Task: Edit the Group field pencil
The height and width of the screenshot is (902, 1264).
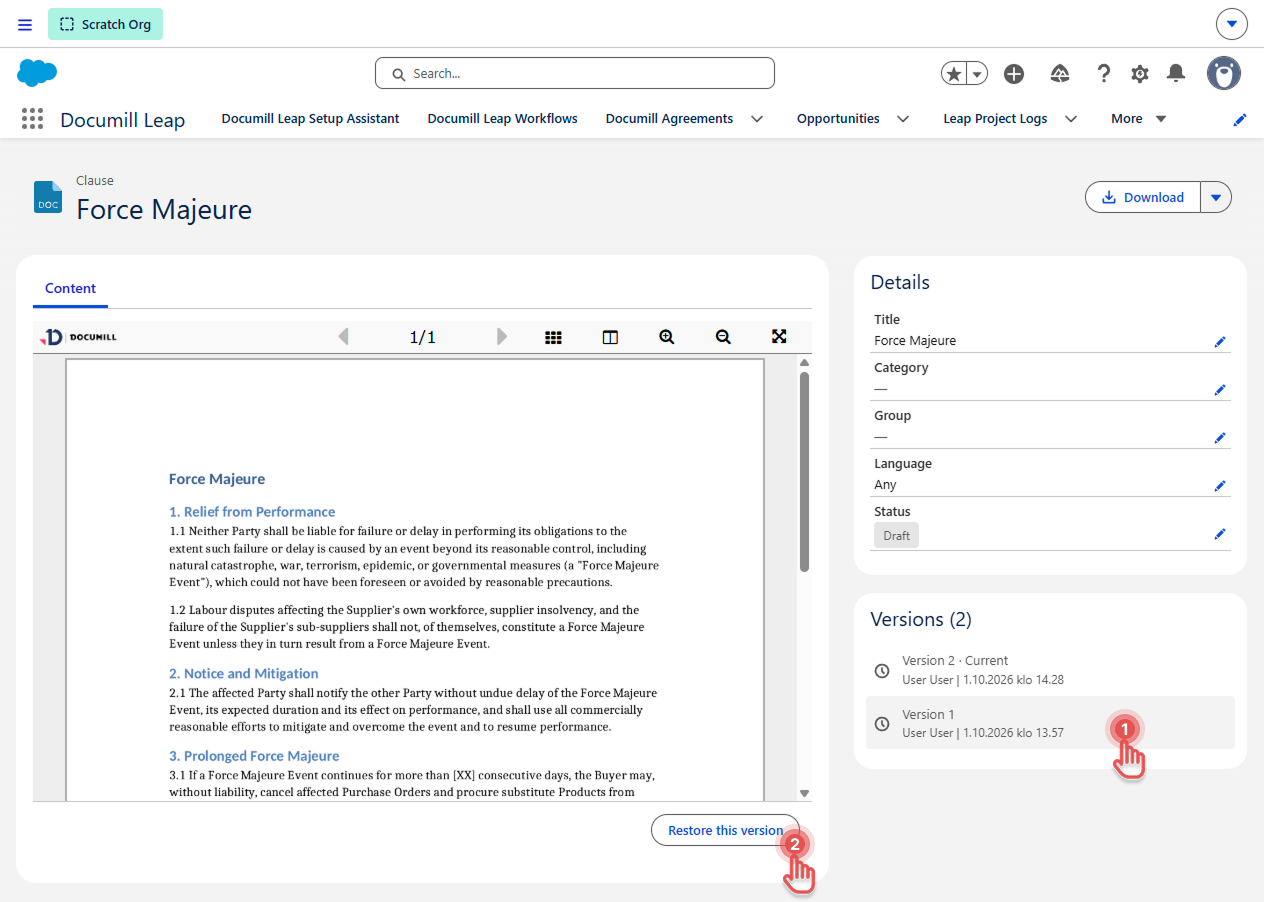Action: (x=1220, y=438)
